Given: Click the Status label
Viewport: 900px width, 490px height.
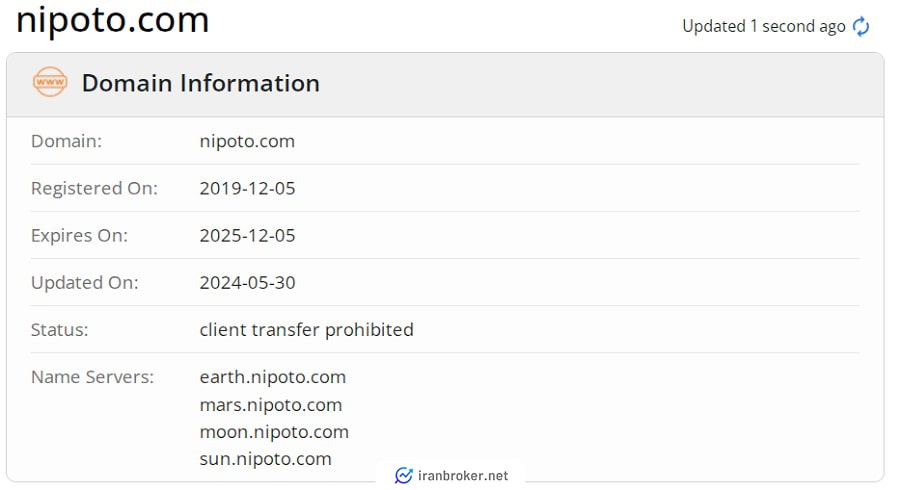Looking at the screenshot, I should click(x=60, y=330).
